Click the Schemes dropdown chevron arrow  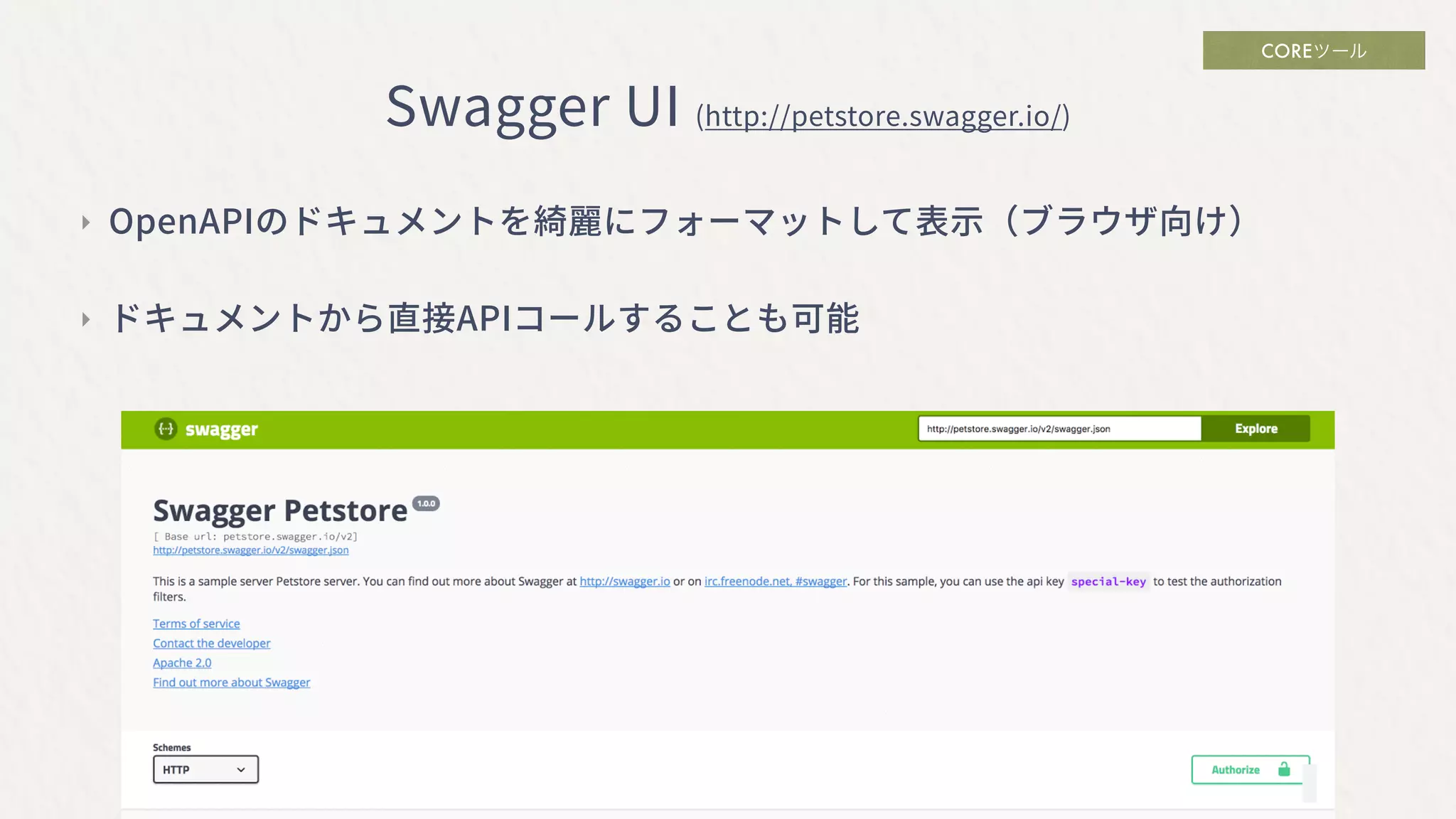pos(241,770)
